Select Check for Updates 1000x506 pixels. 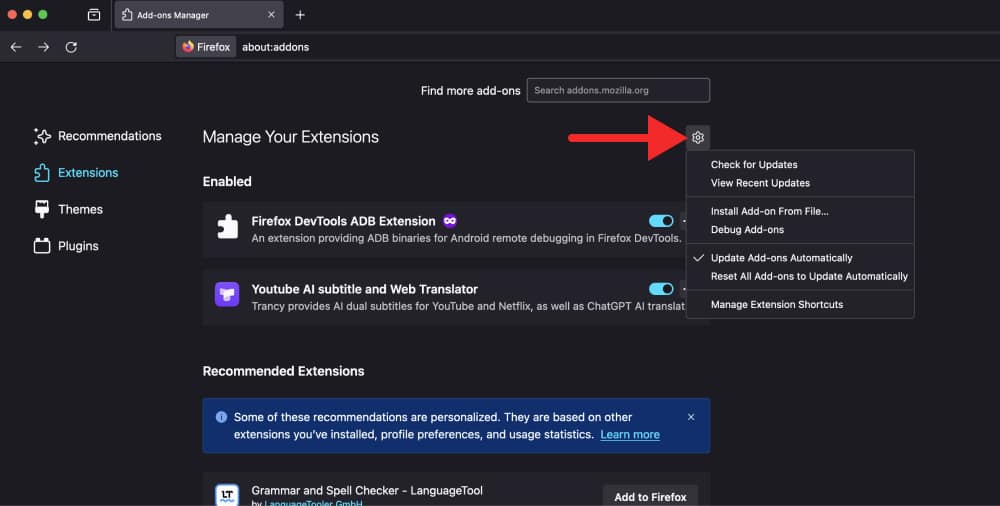800,165
